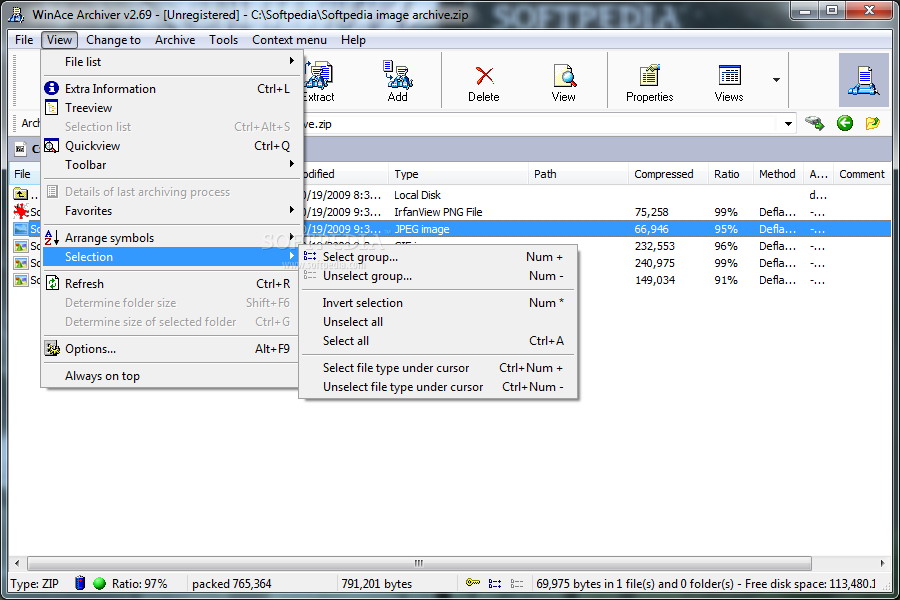The image size is (900, 600).
Task: Click the parent folder icon in file list
Action: pos(21,194)
